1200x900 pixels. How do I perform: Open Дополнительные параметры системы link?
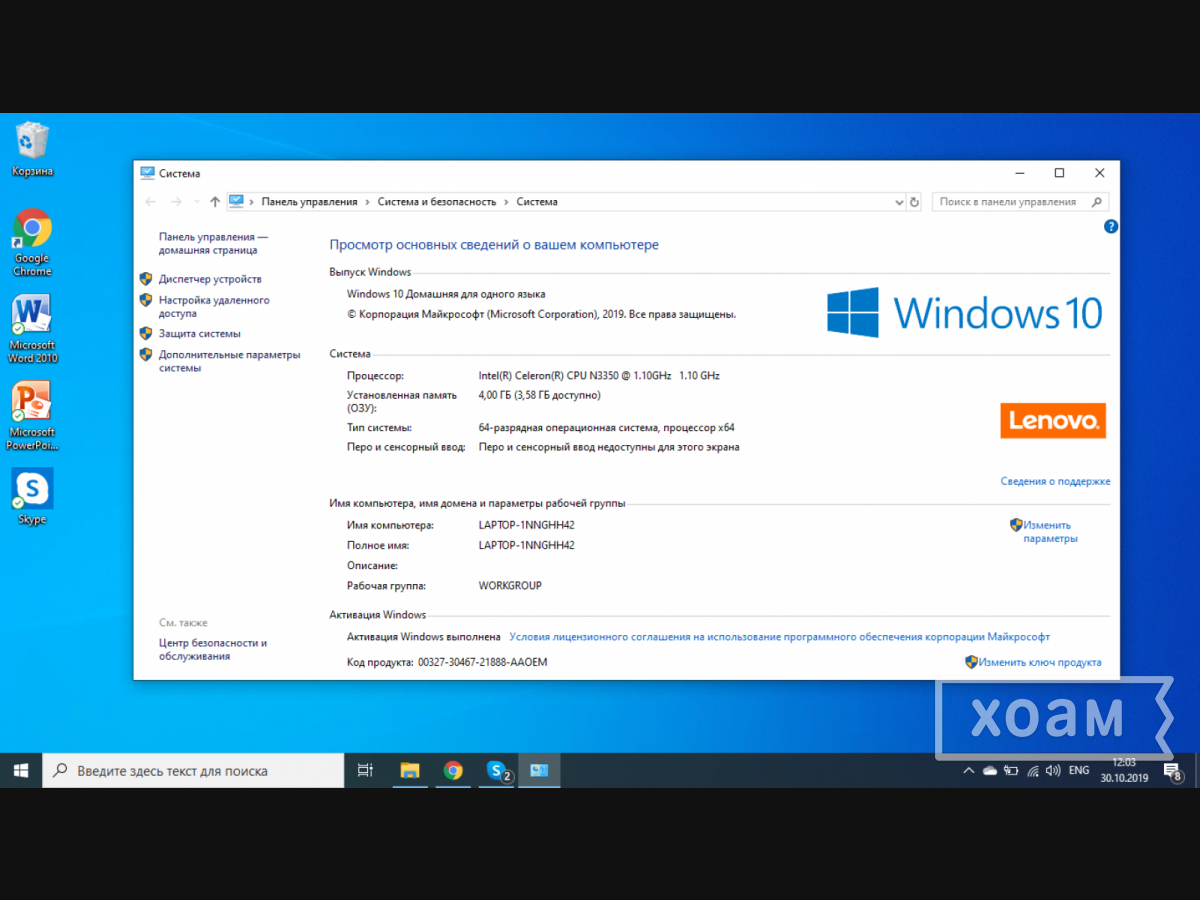(x=229, y=361)
